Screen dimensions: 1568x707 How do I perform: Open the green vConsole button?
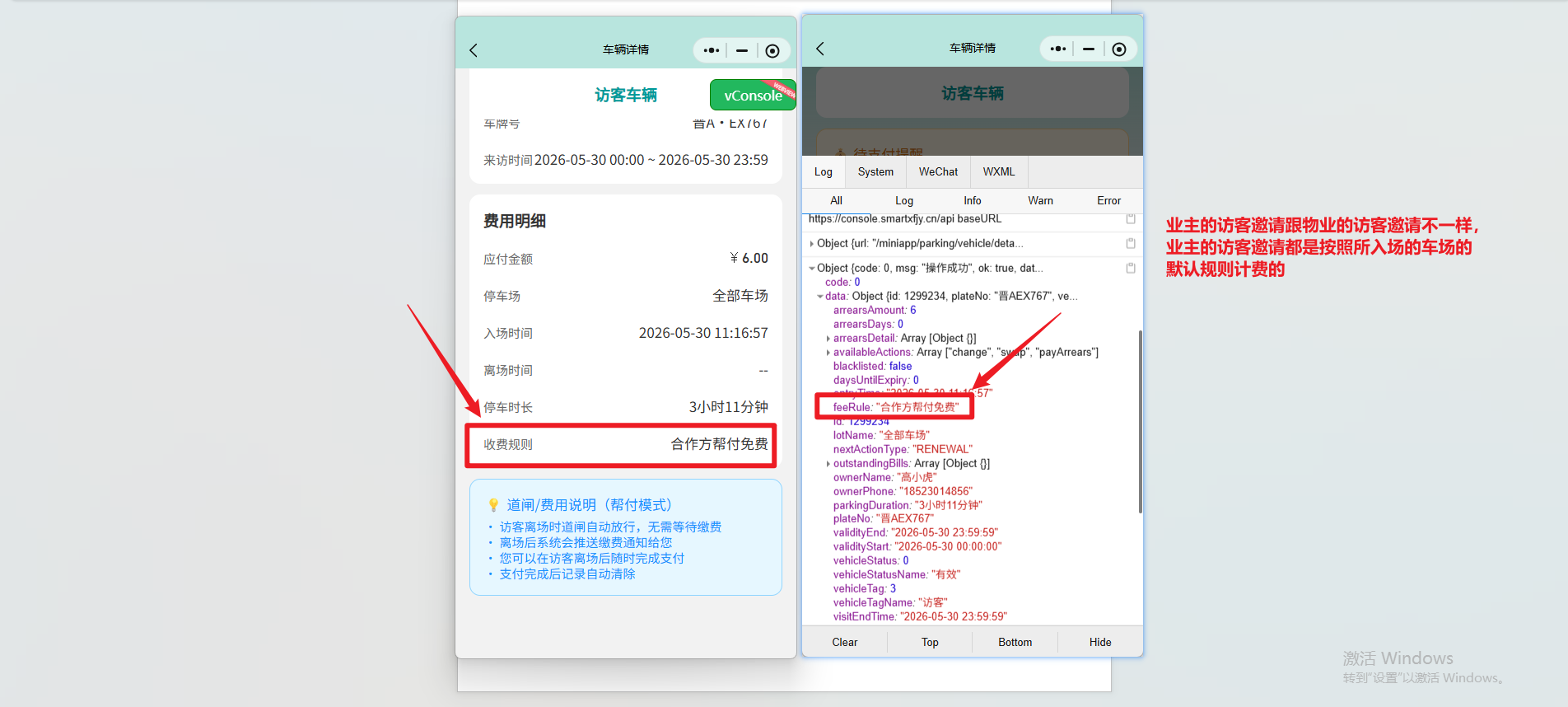[753, 95]
